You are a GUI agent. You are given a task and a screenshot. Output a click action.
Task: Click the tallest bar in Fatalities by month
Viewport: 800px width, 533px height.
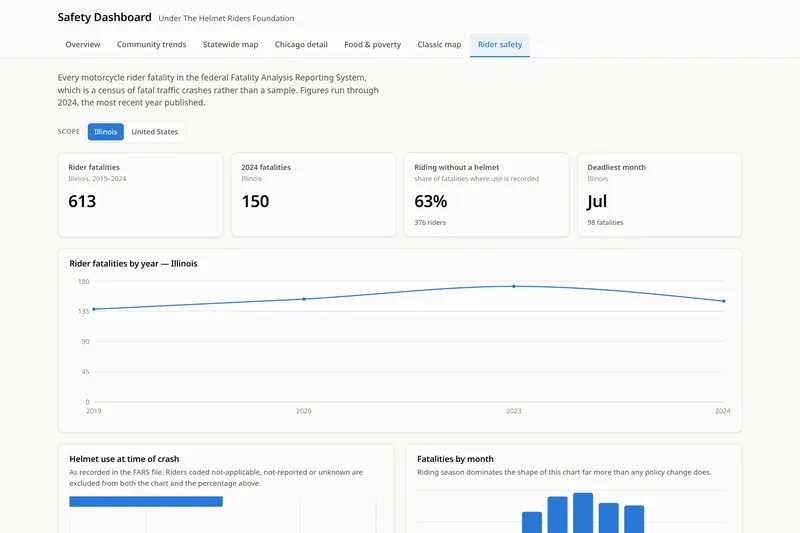pos(583,513)
